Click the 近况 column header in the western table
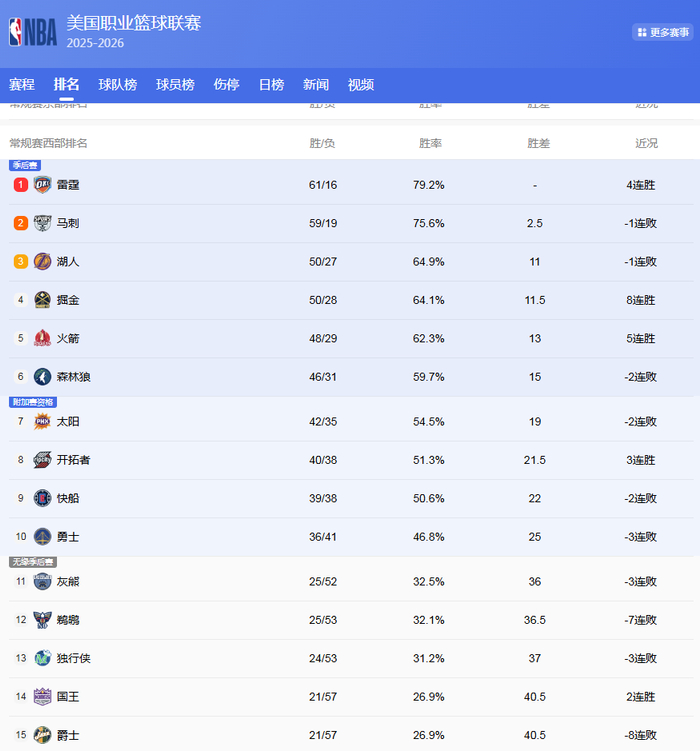The width and height of the screenshot is (700, 751). (647, 143)
